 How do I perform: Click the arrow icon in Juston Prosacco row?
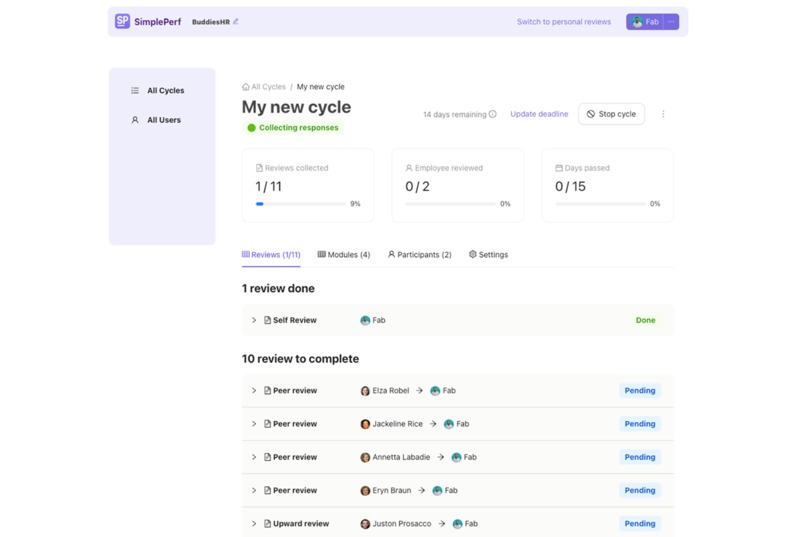click(x=442, y=524)
